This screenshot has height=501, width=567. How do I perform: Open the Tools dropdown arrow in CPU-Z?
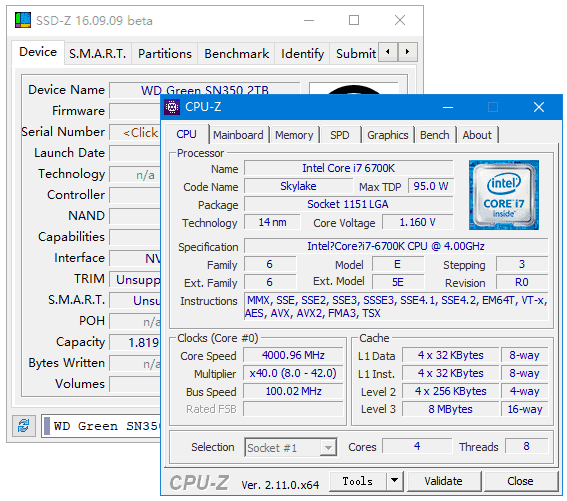(395, 481)
